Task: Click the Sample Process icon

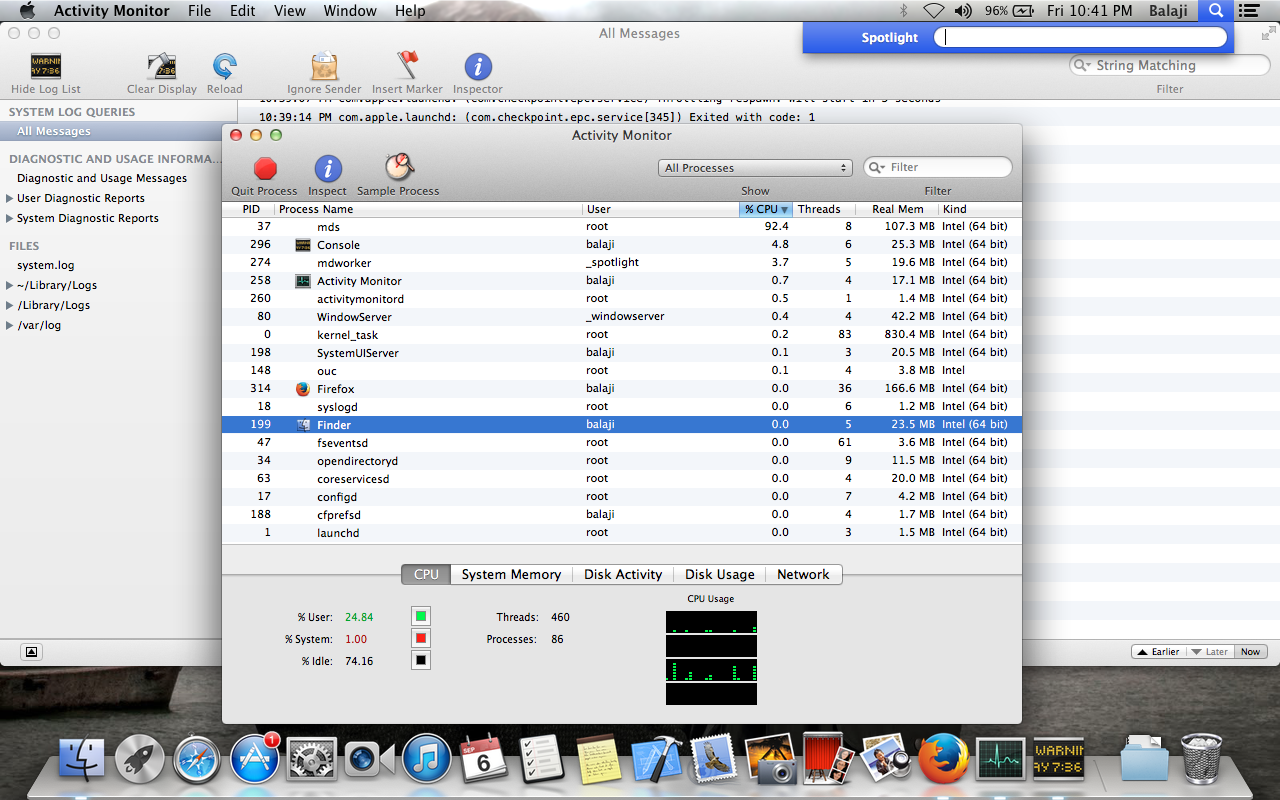Action: (399, 167)
